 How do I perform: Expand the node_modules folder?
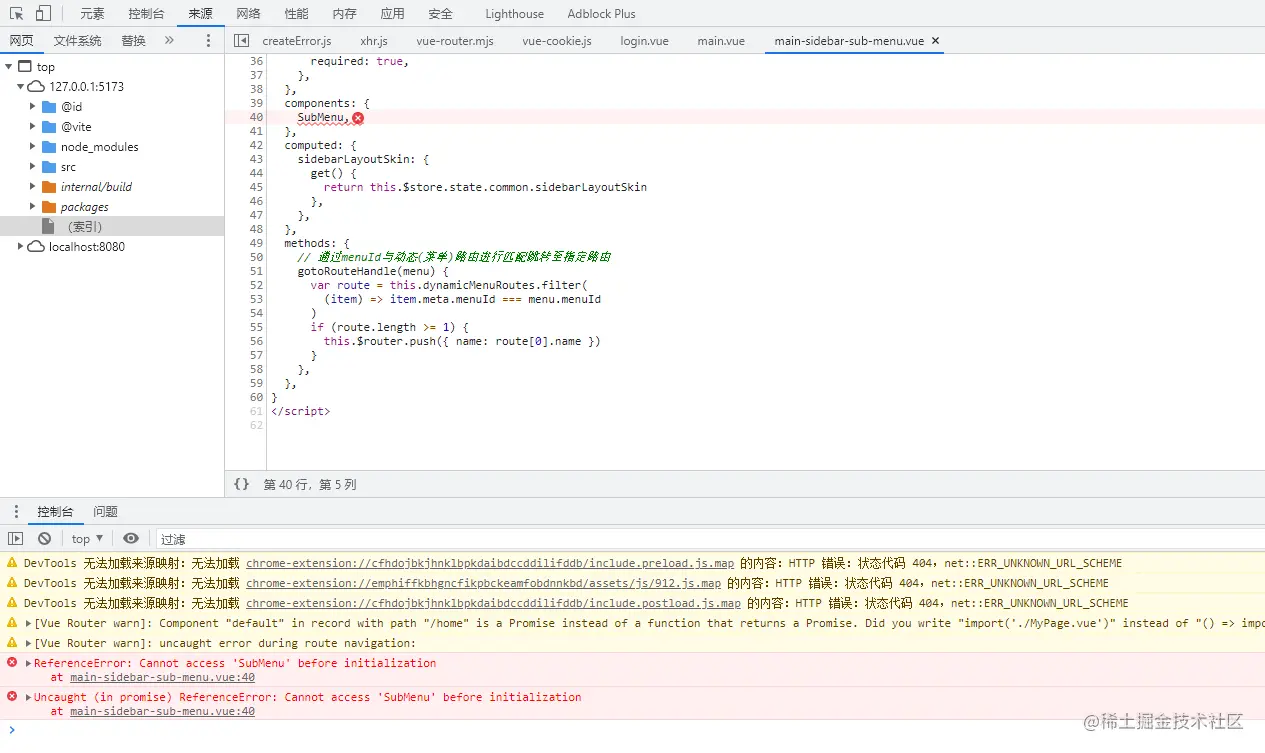point(33,146)
